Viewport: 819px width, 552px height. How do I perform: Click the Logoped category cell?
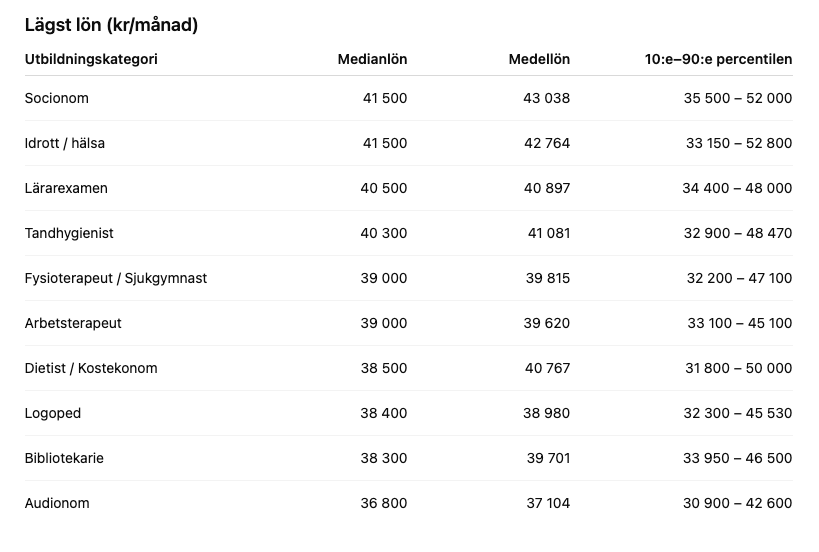[x=53, y=413]
